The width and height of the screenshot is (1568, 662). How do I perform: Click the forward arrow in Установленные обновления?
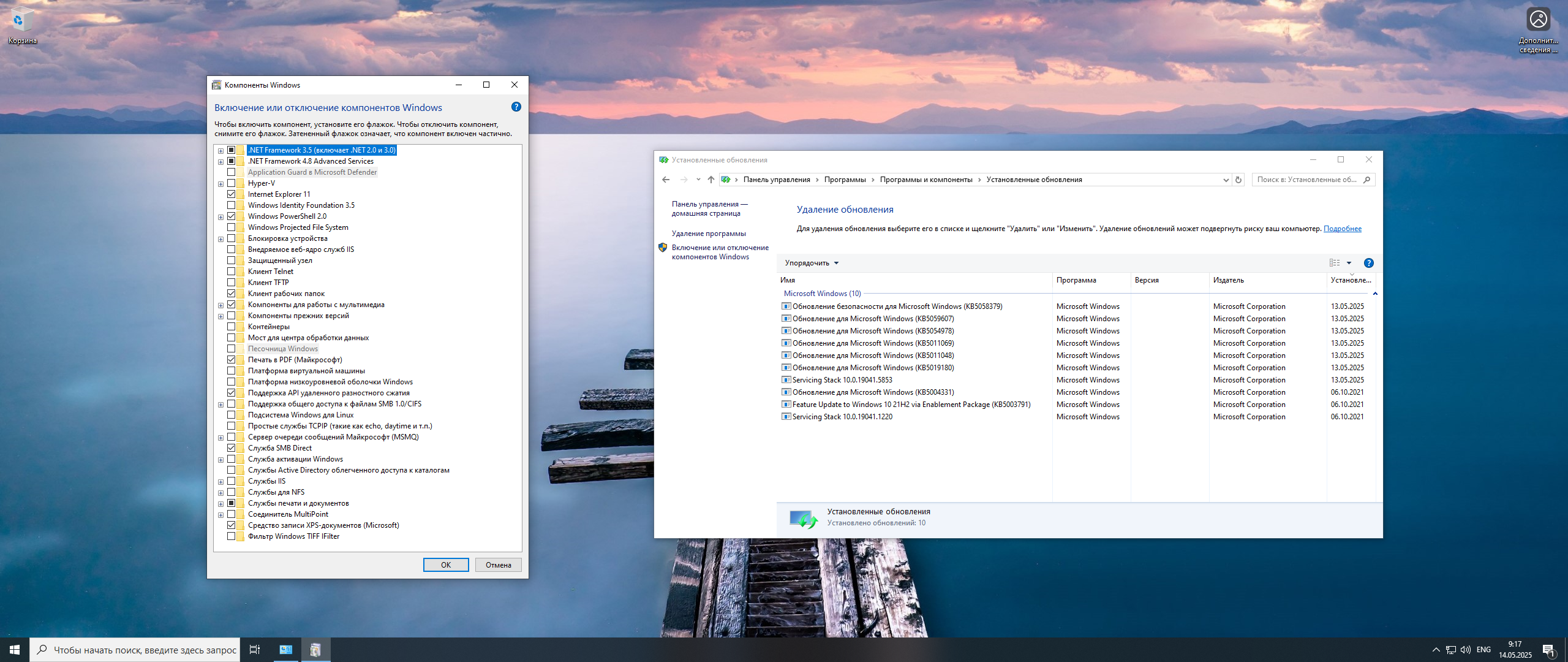click(x=684, y=180)
